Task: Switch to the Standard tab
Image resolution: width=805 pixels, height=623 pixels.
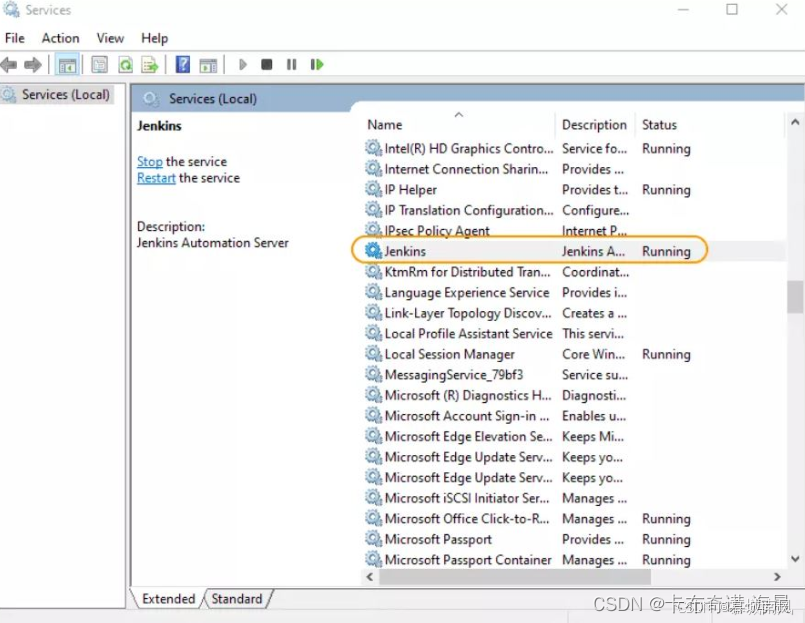Action: point(237,599)
